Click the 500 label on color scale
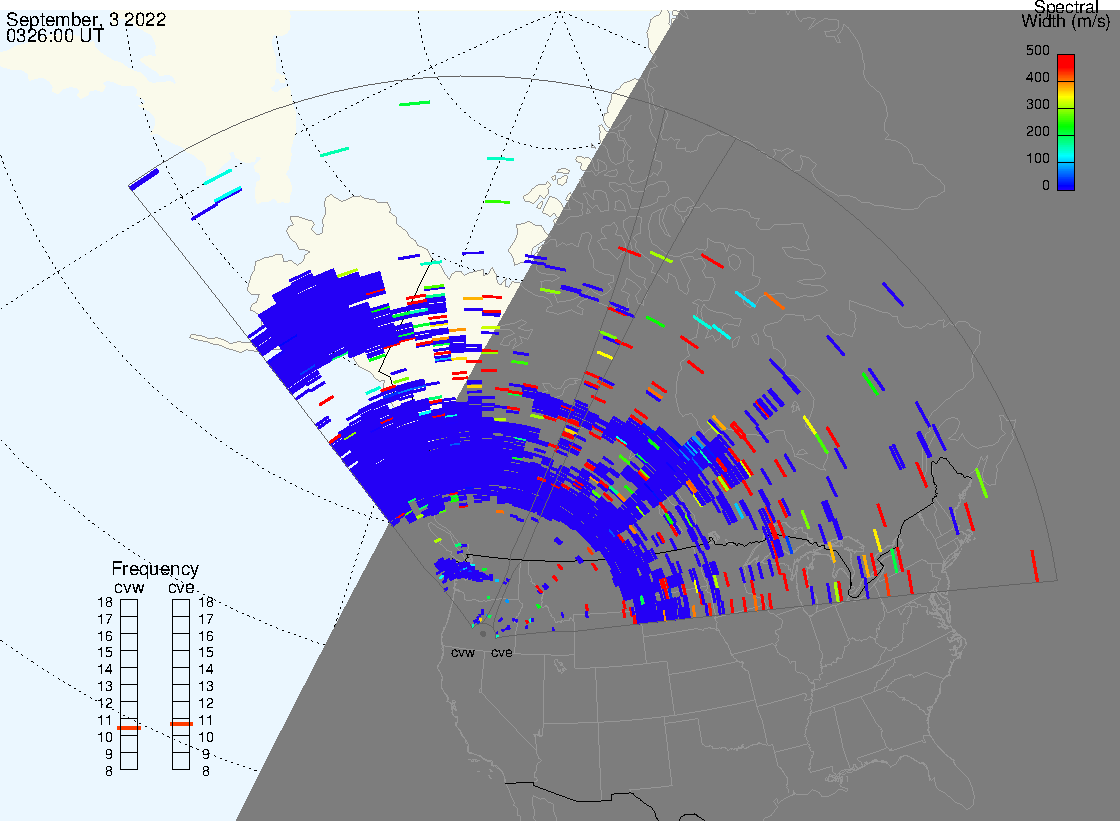Image resolution: width=1120 pixels, height=821 pixels. point(1038,50)
